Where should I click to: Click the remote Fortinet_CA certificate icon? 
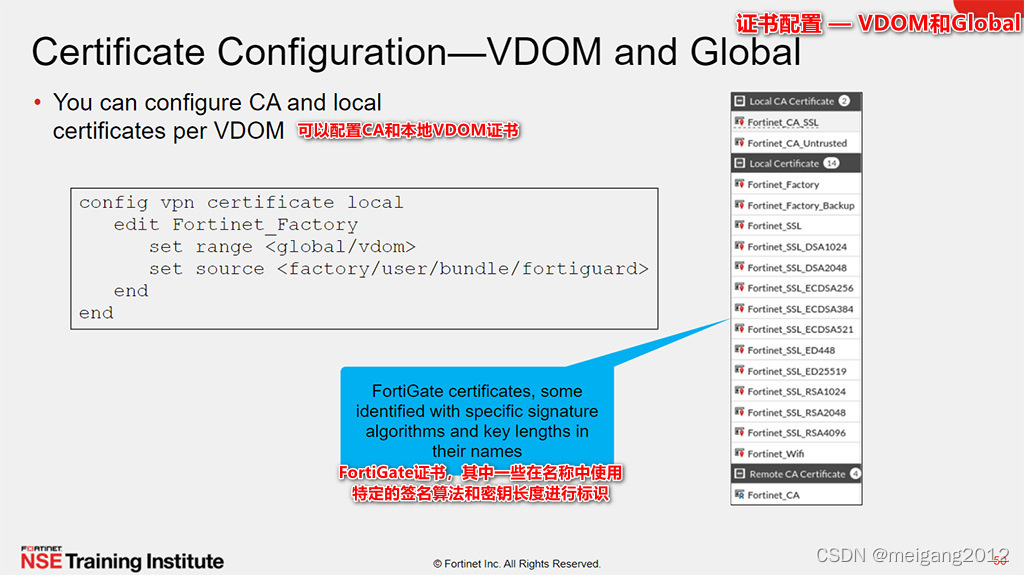739,495
